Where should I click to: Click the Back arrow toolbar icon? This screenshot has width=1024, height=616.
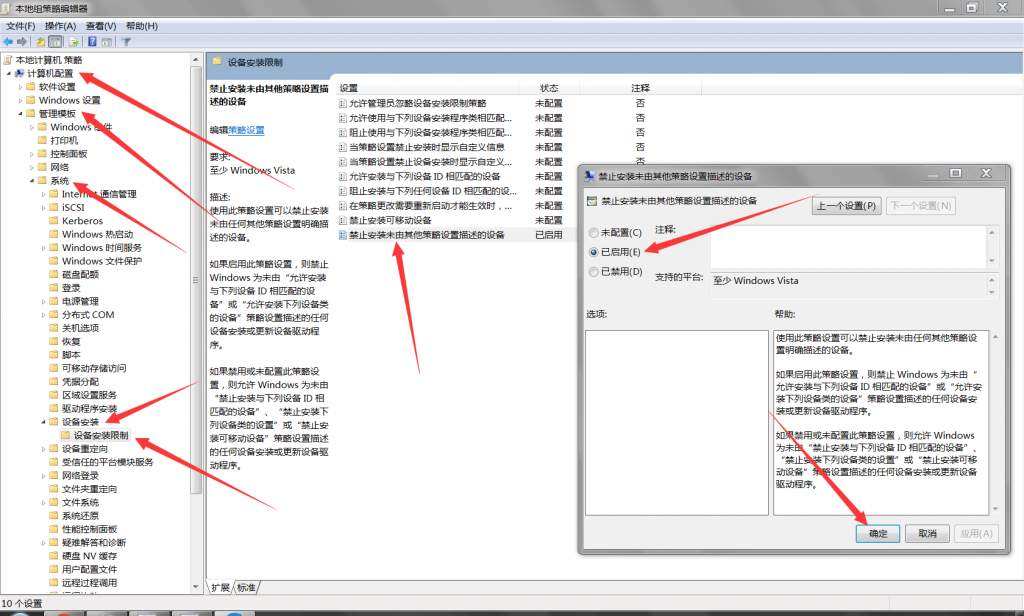click(x=8, y=42)
